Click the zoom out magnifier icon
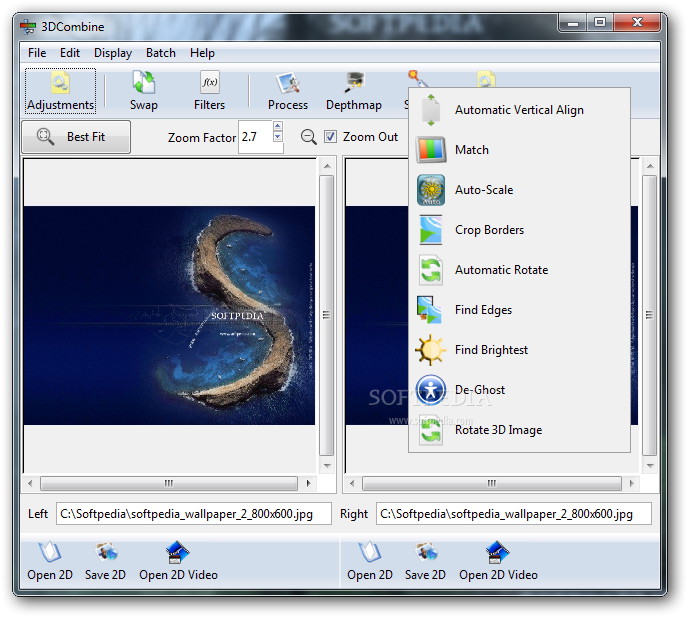688x617 pixels. [308, 137]
